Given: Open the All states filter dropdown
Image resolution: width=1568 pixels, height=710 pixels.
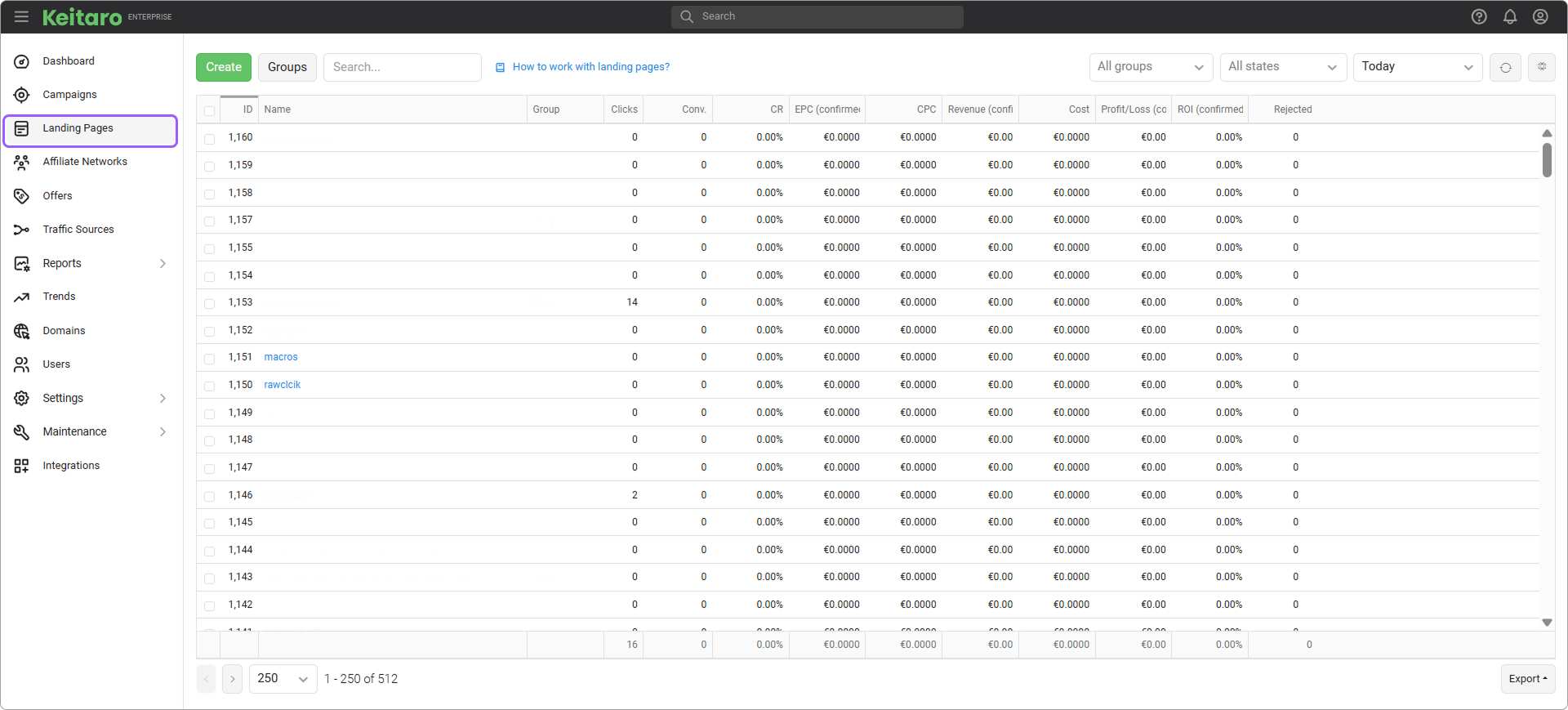Looking at the screenshot, I should [x=1283, y=67].
